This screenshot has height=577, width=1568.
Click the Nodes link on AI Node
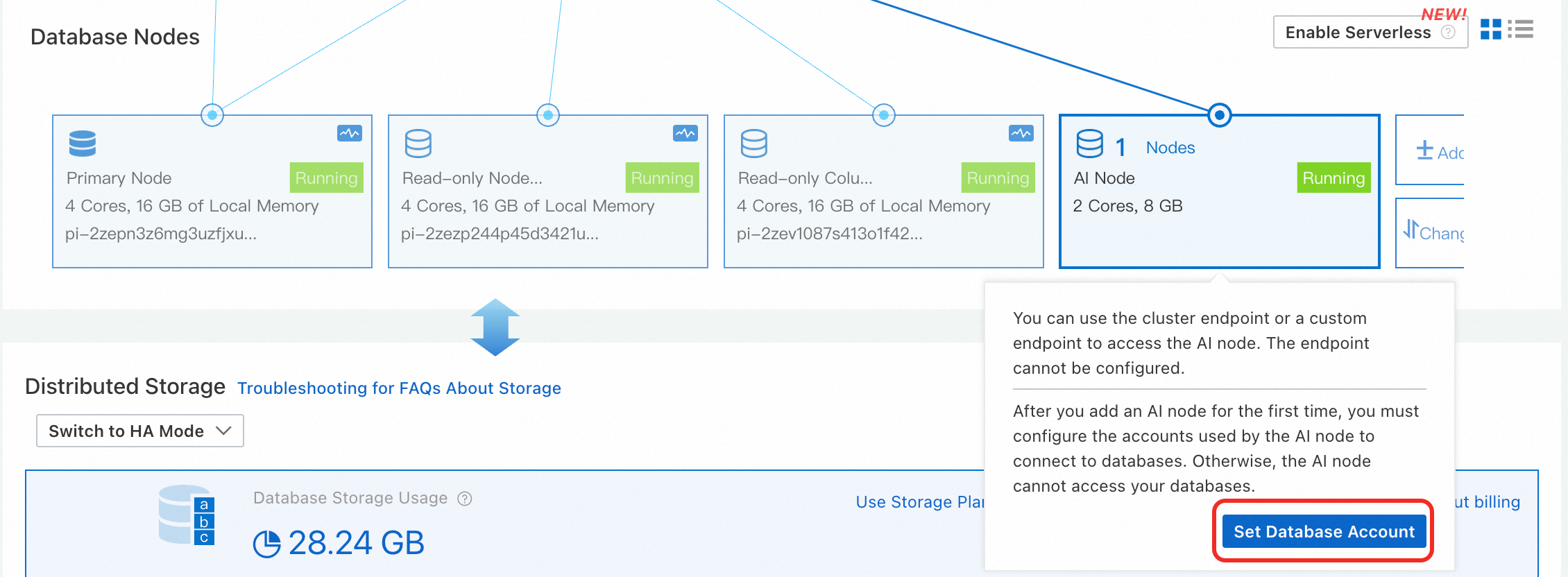point(1170,148)
